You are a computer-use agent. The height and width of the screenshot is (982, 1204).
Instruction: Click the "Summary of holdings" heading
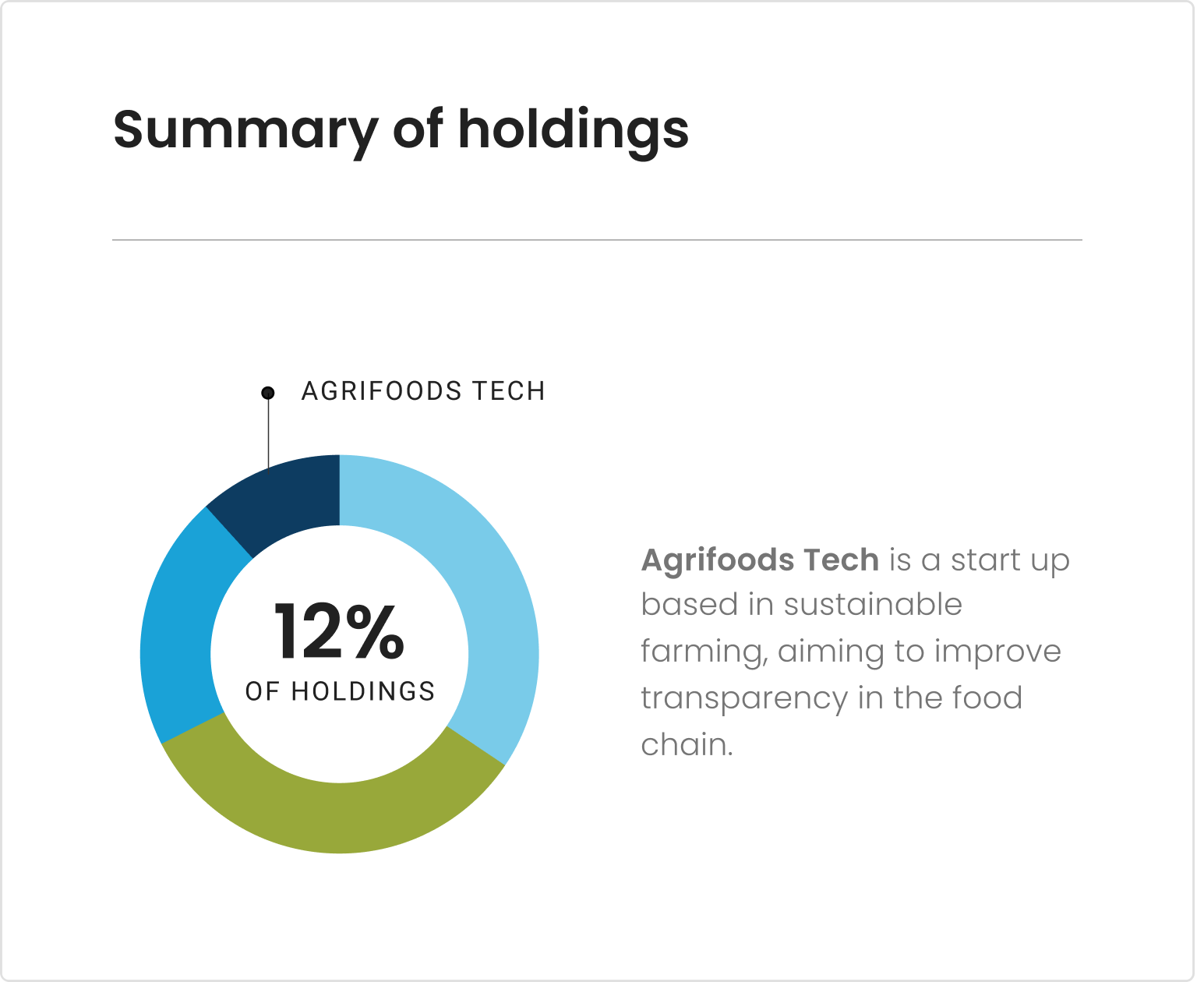pyautogui.click(x=401, y=129)
